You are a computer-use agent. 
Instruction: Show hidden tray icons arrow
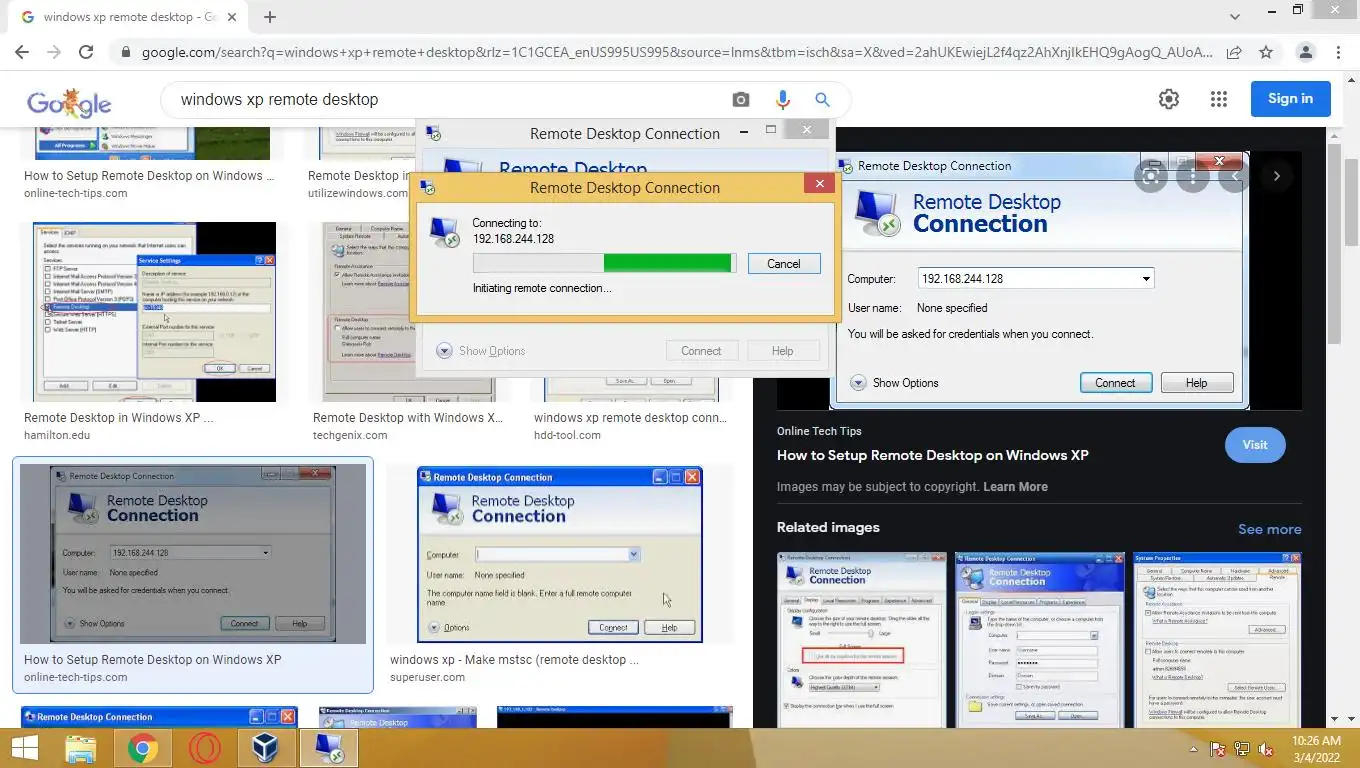(1193, 749)
